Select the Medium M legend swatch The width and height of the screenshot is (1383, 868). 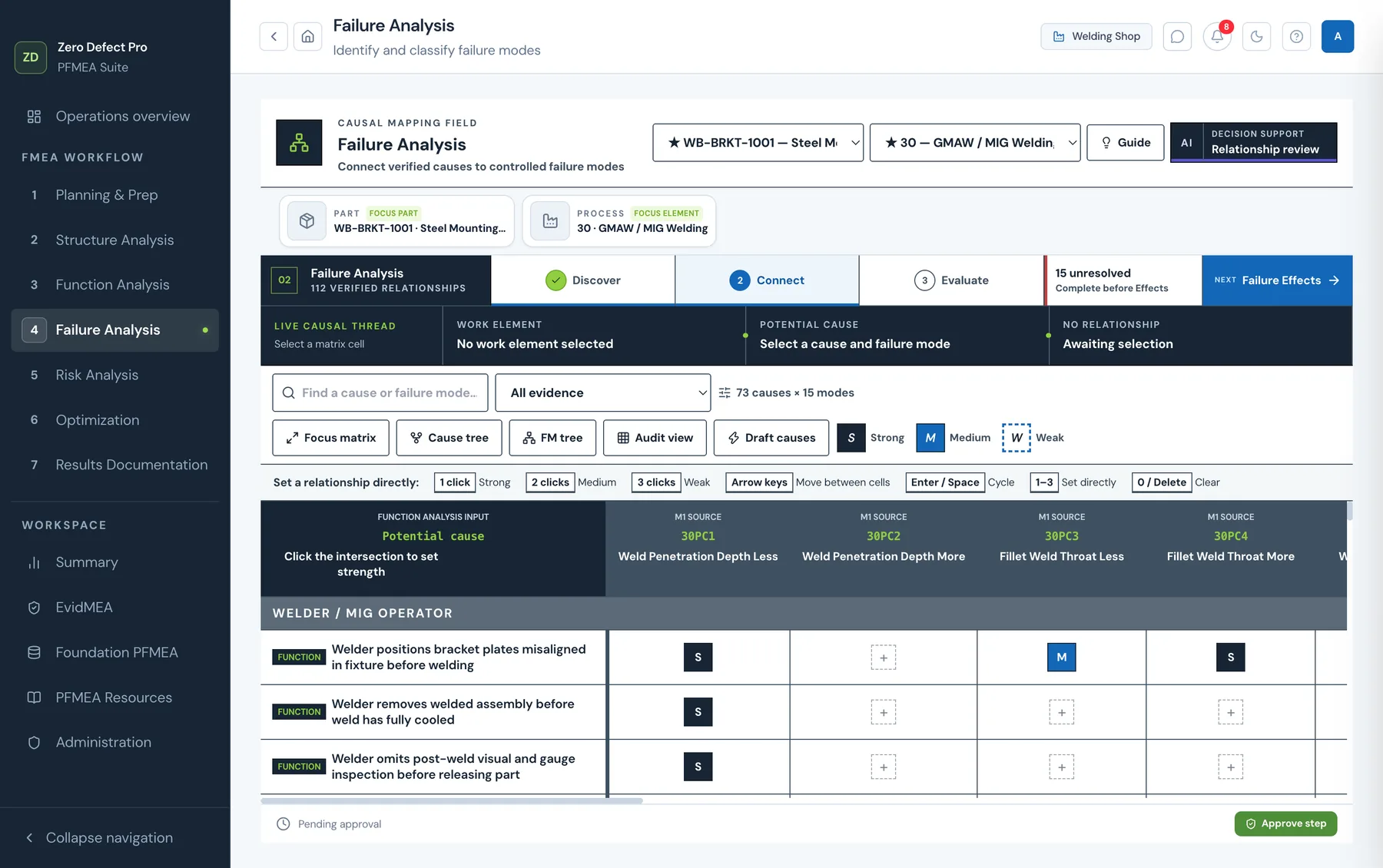coord(930,438)
